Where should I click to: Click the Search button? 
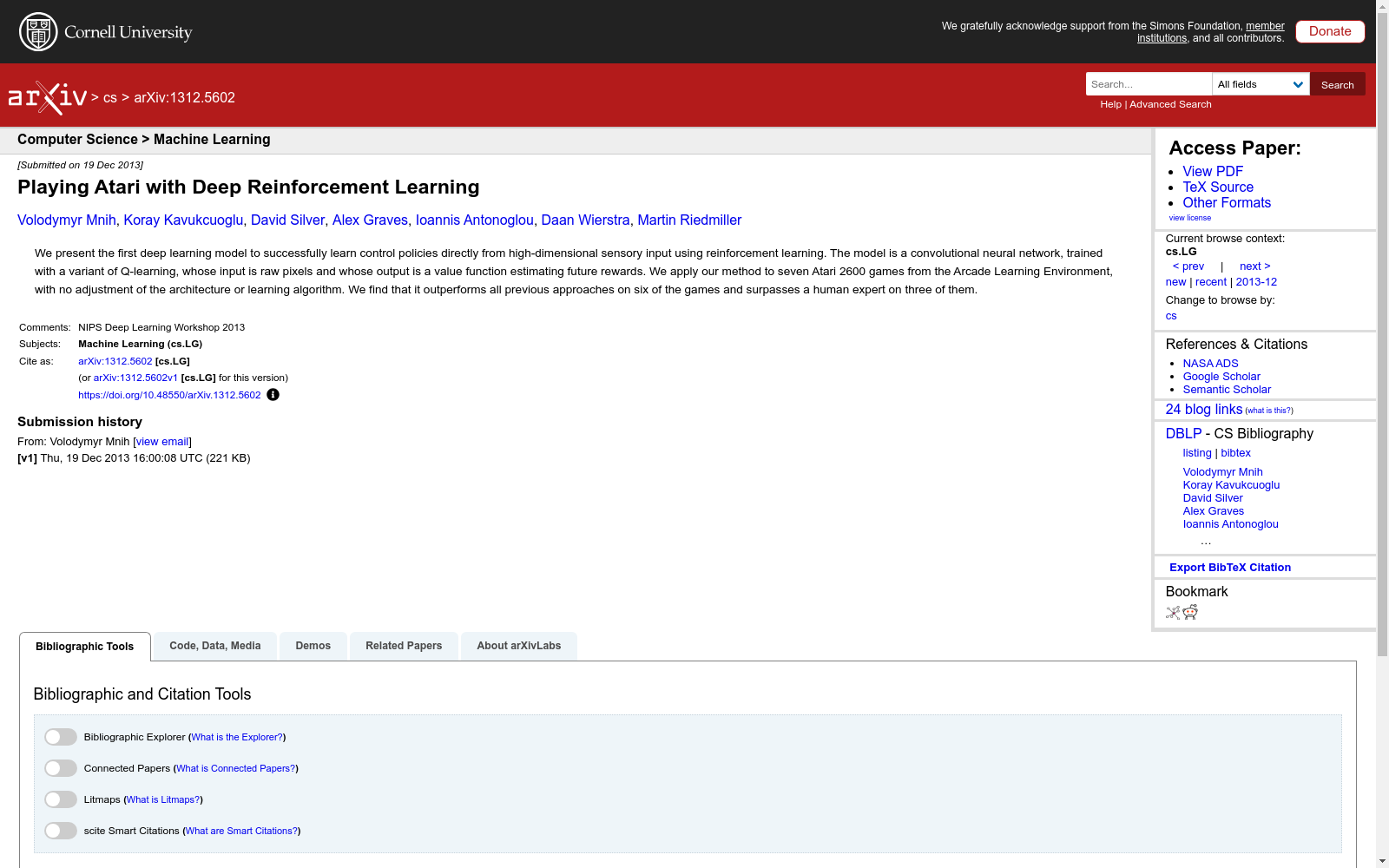(1338, 84)
